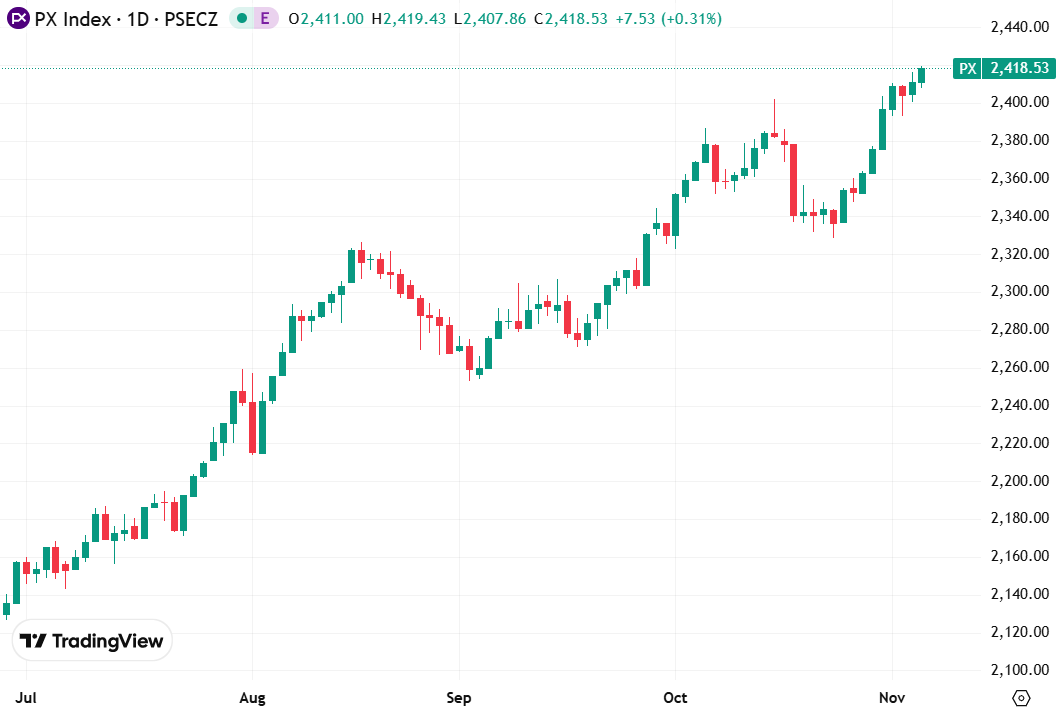Click the green current price label on price axis
1059x713 pixels.
pyautogui.click(x=1019, y=68)
